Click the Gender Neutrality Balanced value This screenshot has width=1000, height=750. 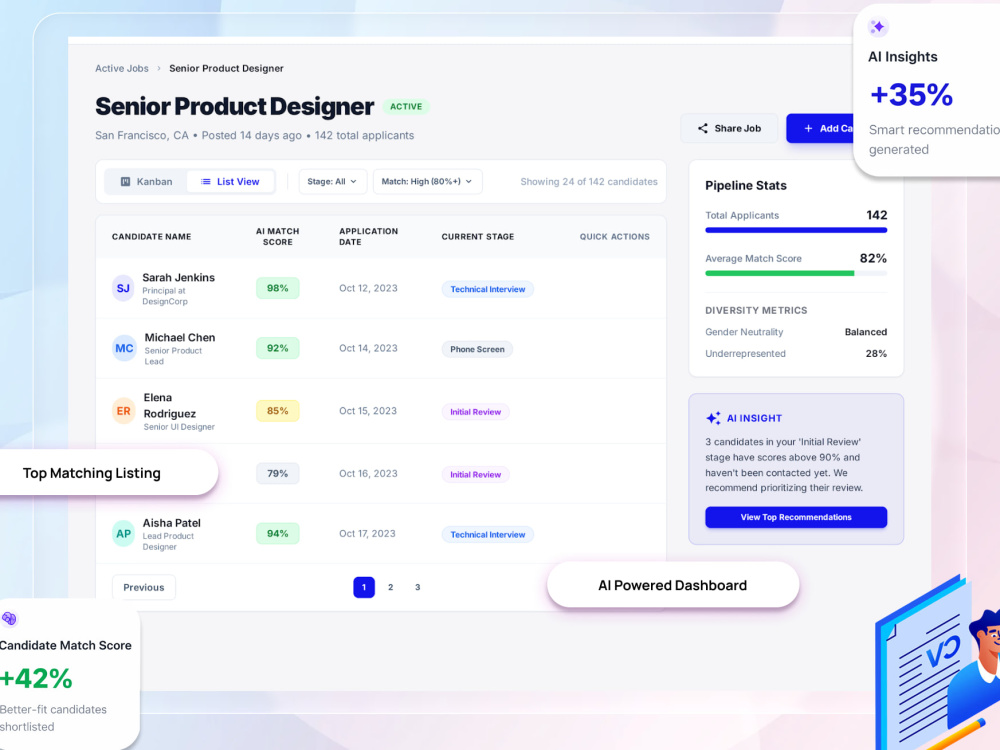coord(866,332)
